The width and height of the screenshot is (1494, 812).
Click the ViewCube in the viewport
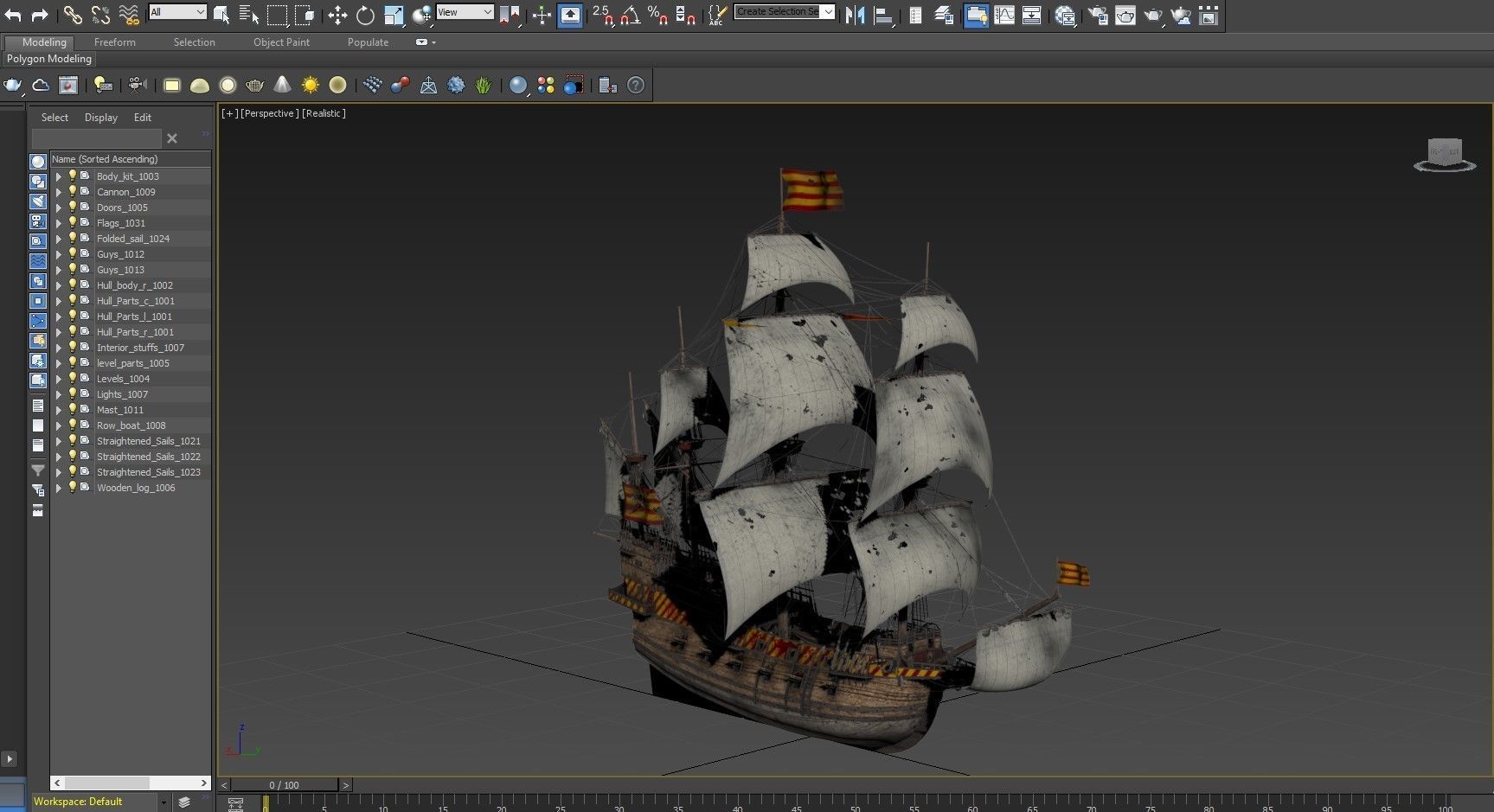pyautogui.click(x=1445, y=154)
